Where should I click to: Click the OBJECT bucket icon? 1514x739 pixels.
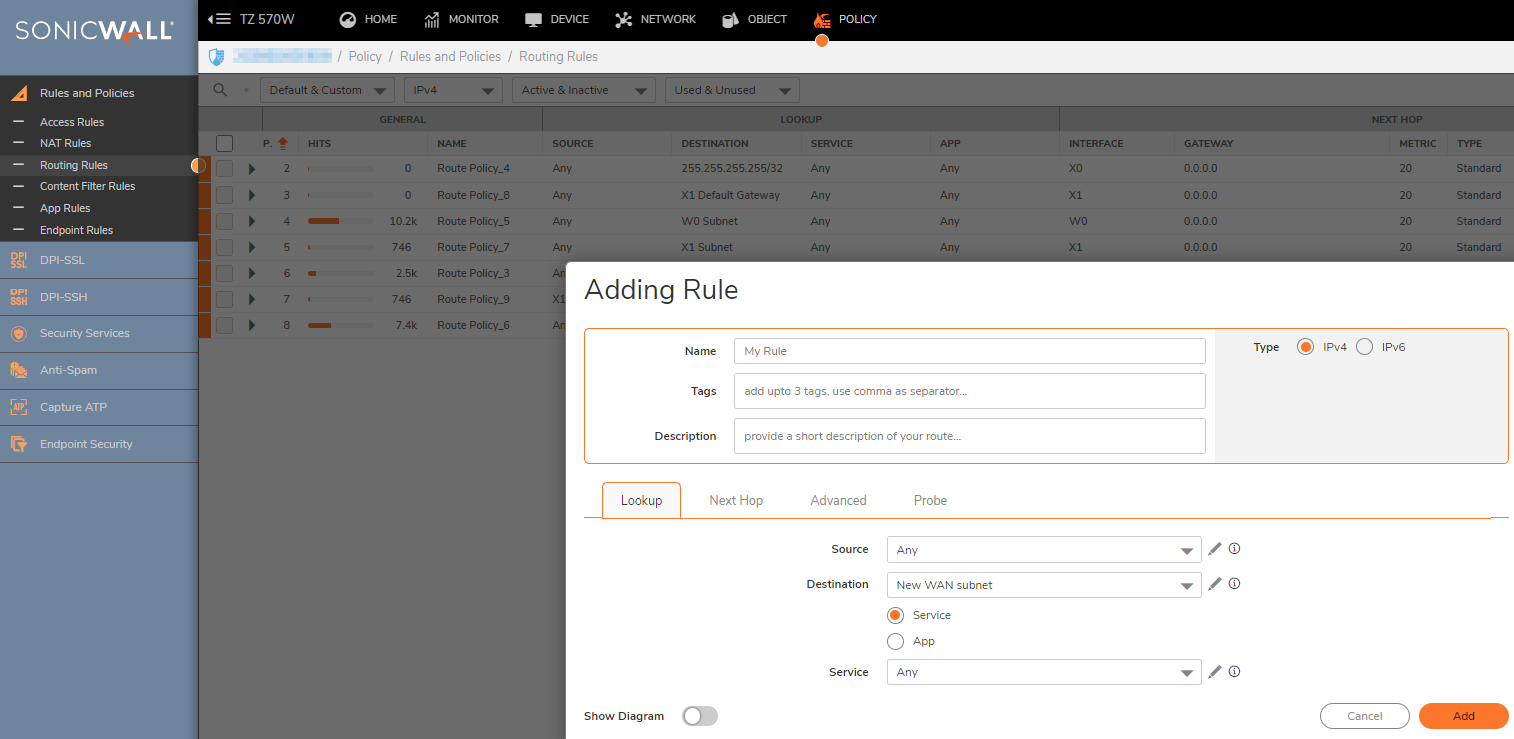730,20
